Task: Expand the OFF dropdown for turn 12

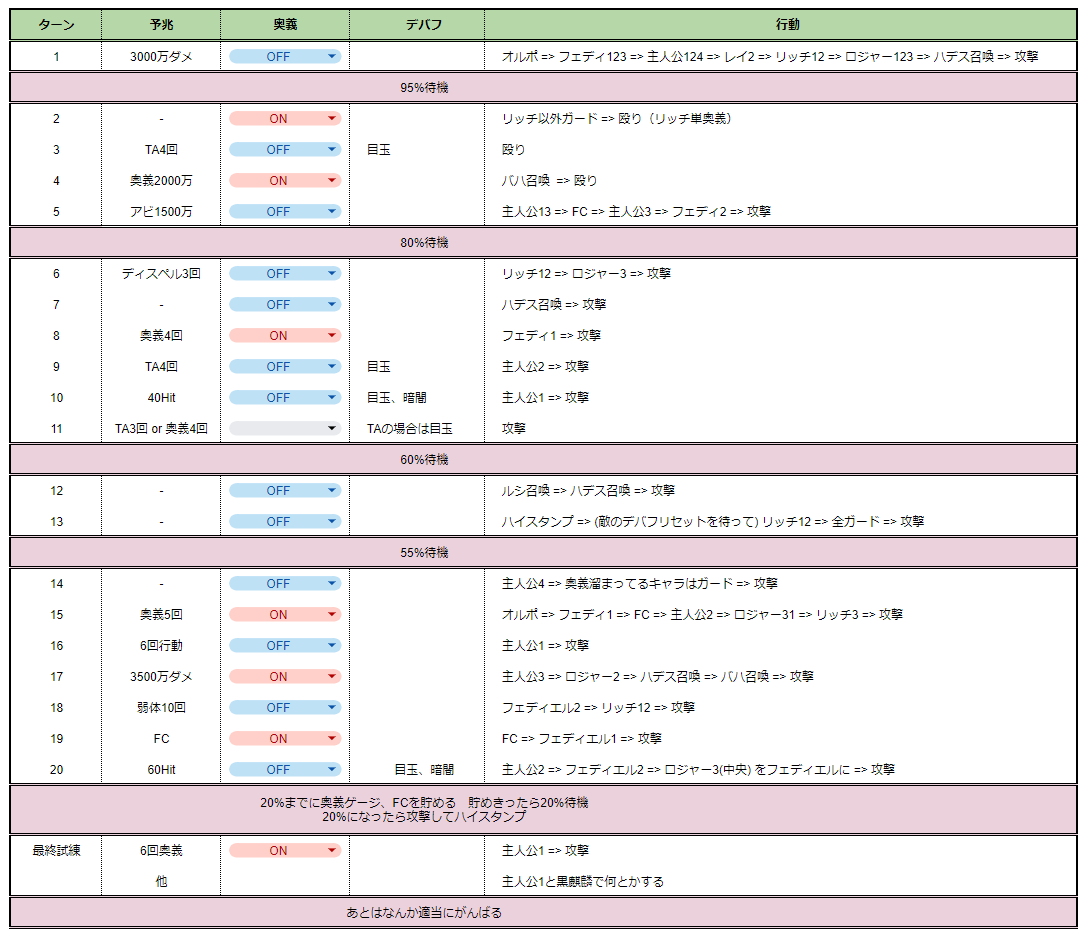Action: coord(285,491)
